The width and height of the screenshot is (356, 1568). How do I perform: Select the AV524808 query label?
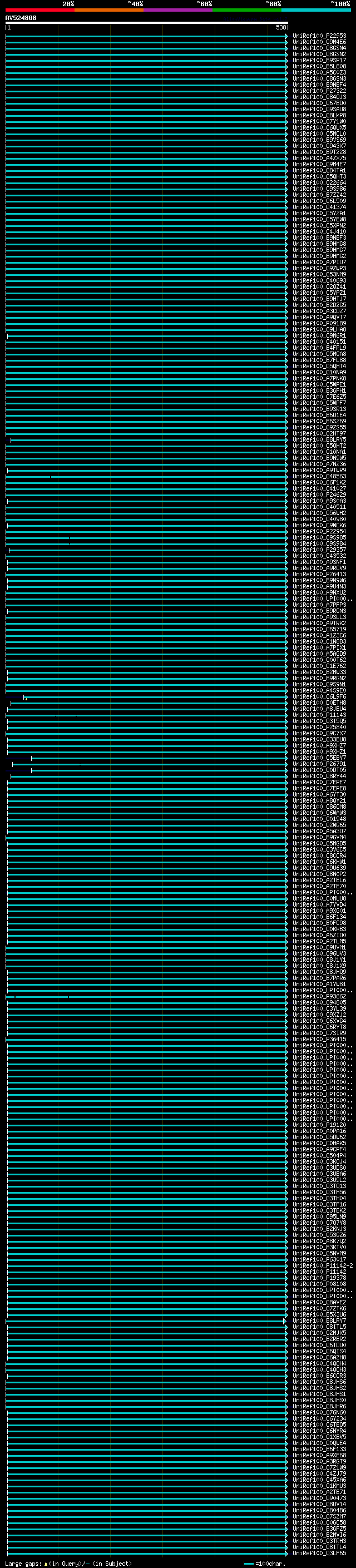tap(21, 18)
